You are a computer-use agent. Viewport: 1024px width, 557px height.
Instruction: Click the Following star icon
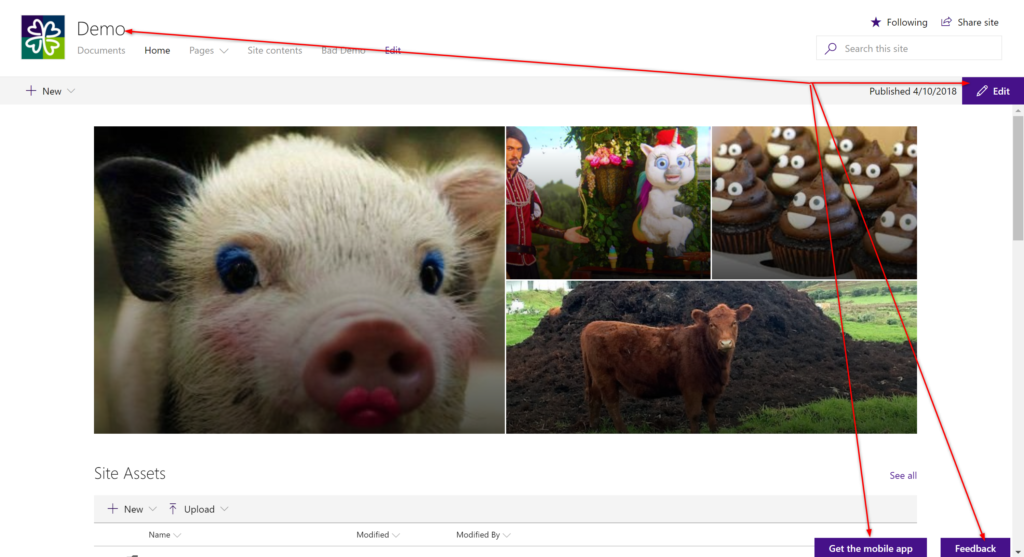[x=876, y=22]
